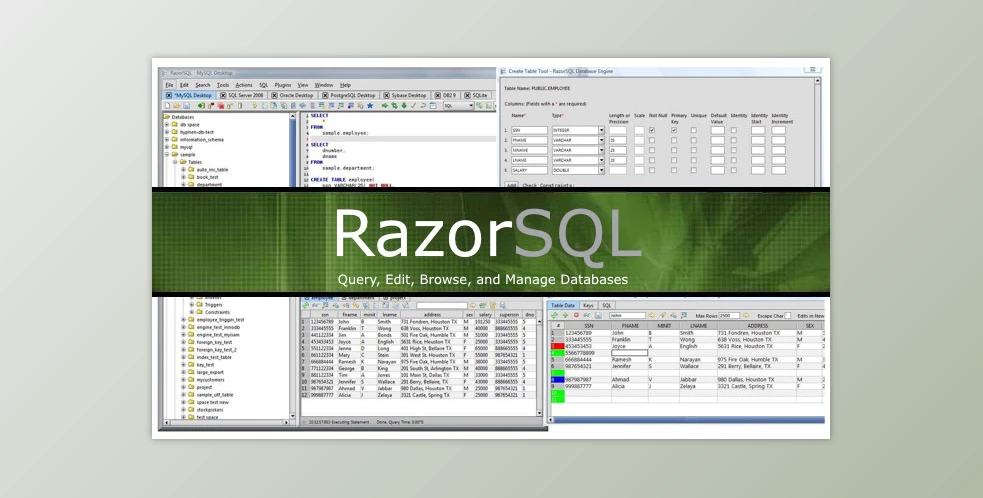
Task: Click the Open file folder icon
Action: coord(177,106)
